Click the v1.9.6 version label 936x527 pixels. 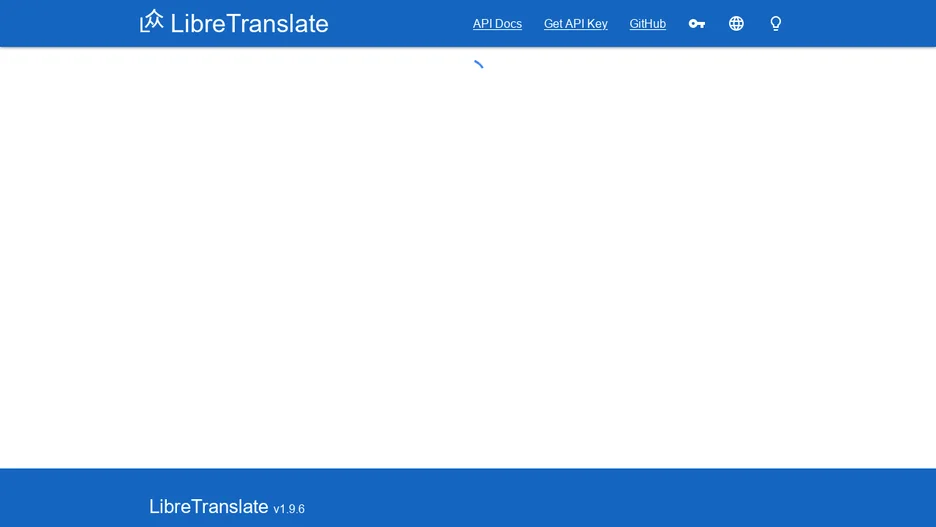[x=289, y=509]
